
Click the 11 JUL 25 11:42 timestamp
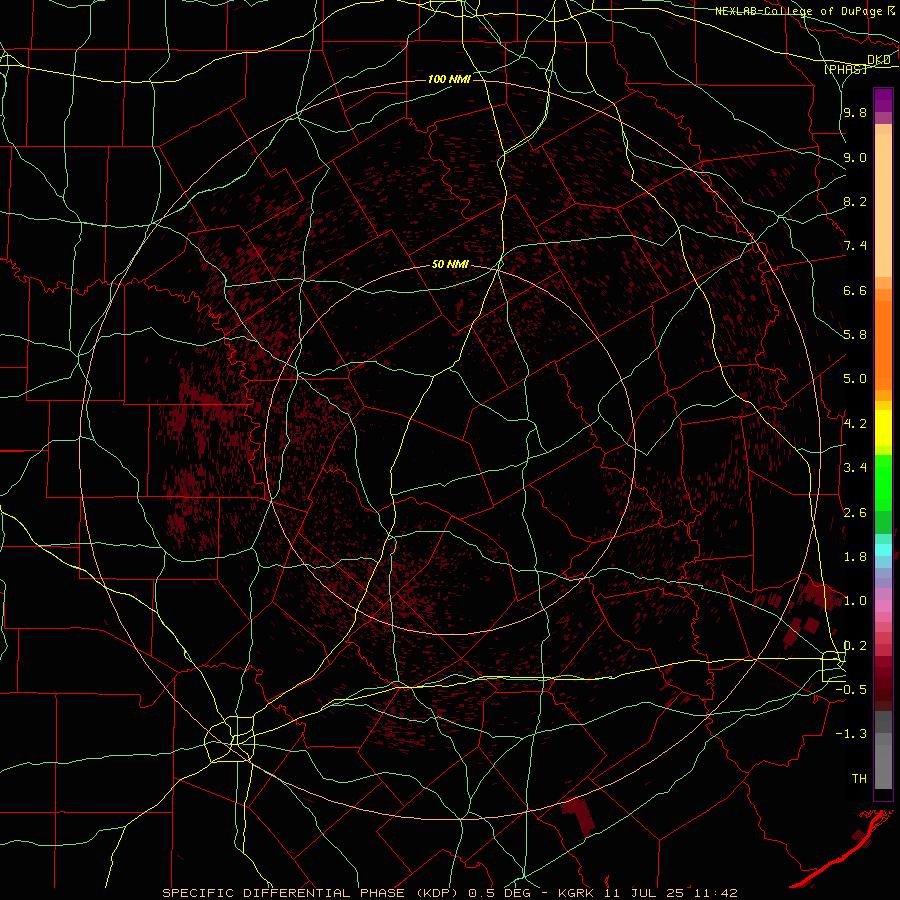[671, 893]
